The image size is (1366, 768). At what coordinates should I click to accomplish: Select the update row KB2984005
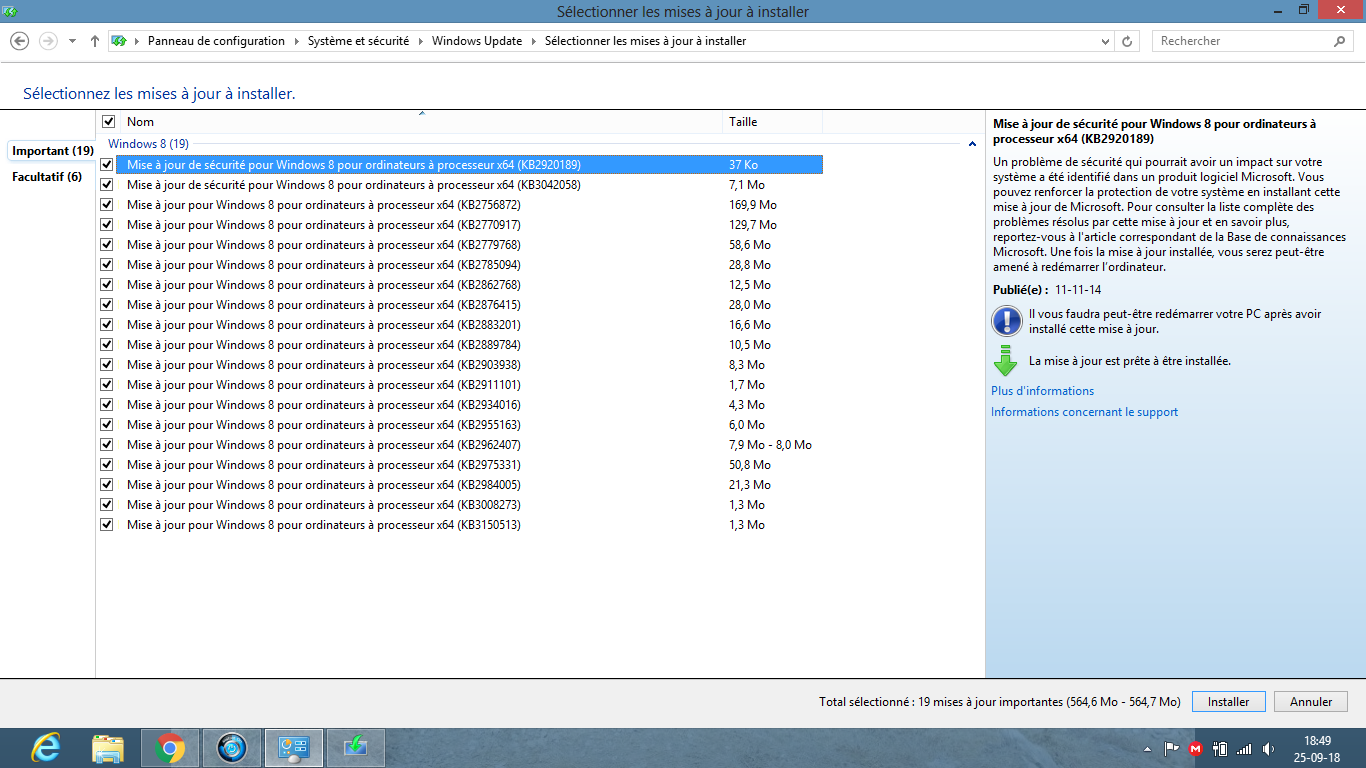click(x=469, y=484)
